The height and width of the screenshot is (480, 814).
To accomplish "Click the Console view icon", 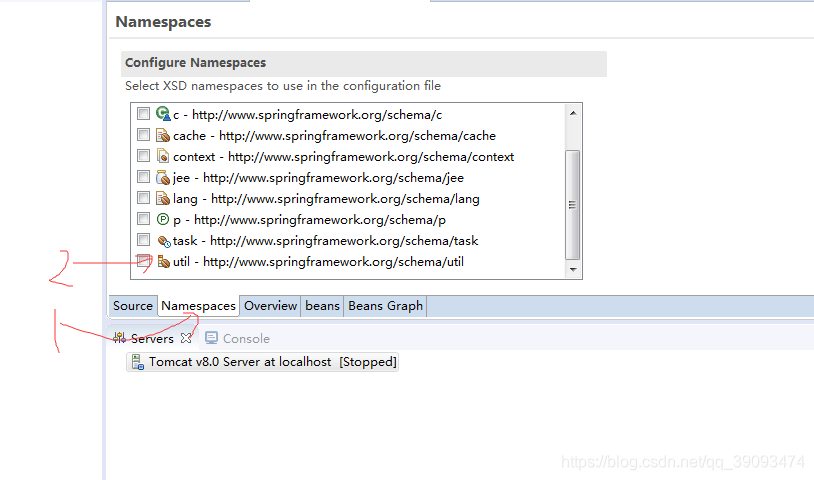I will coord(211,338).
